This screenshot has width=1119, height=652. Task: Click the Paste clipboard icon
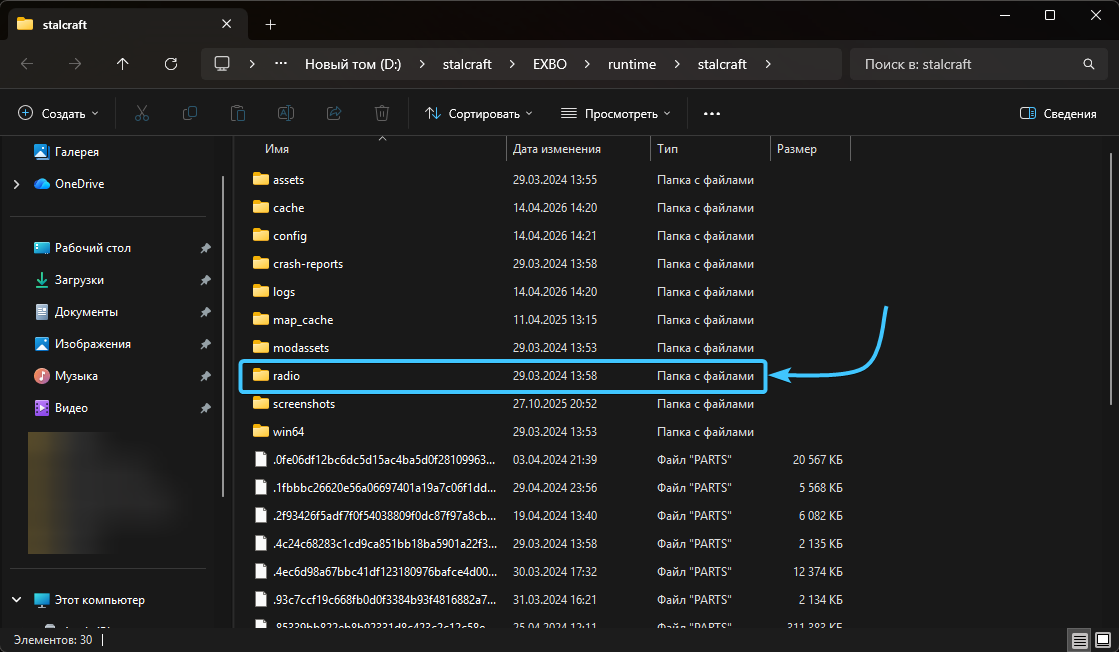tap(237, 114)
